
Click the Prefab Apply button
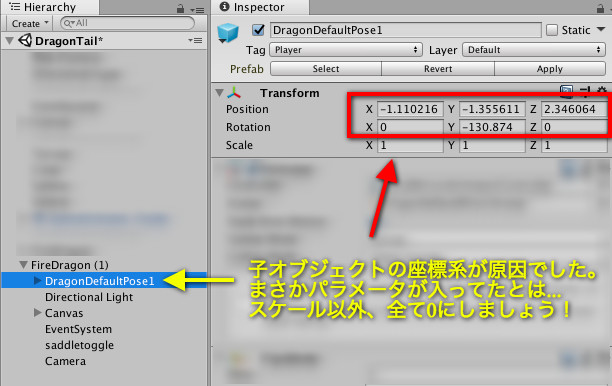click(x=550, y=69)
